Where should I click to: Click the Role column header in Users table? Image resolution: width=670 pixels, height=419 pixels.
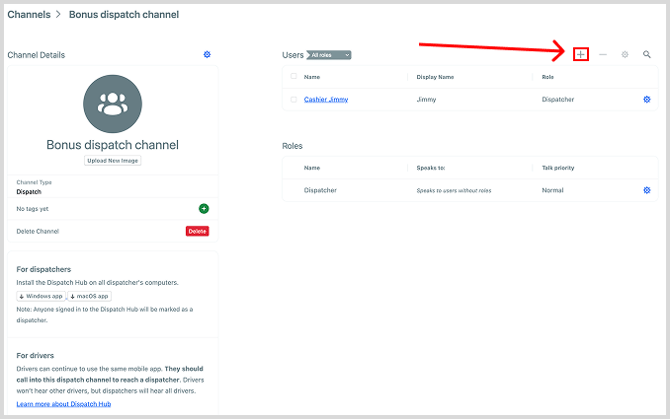[548, 77]
